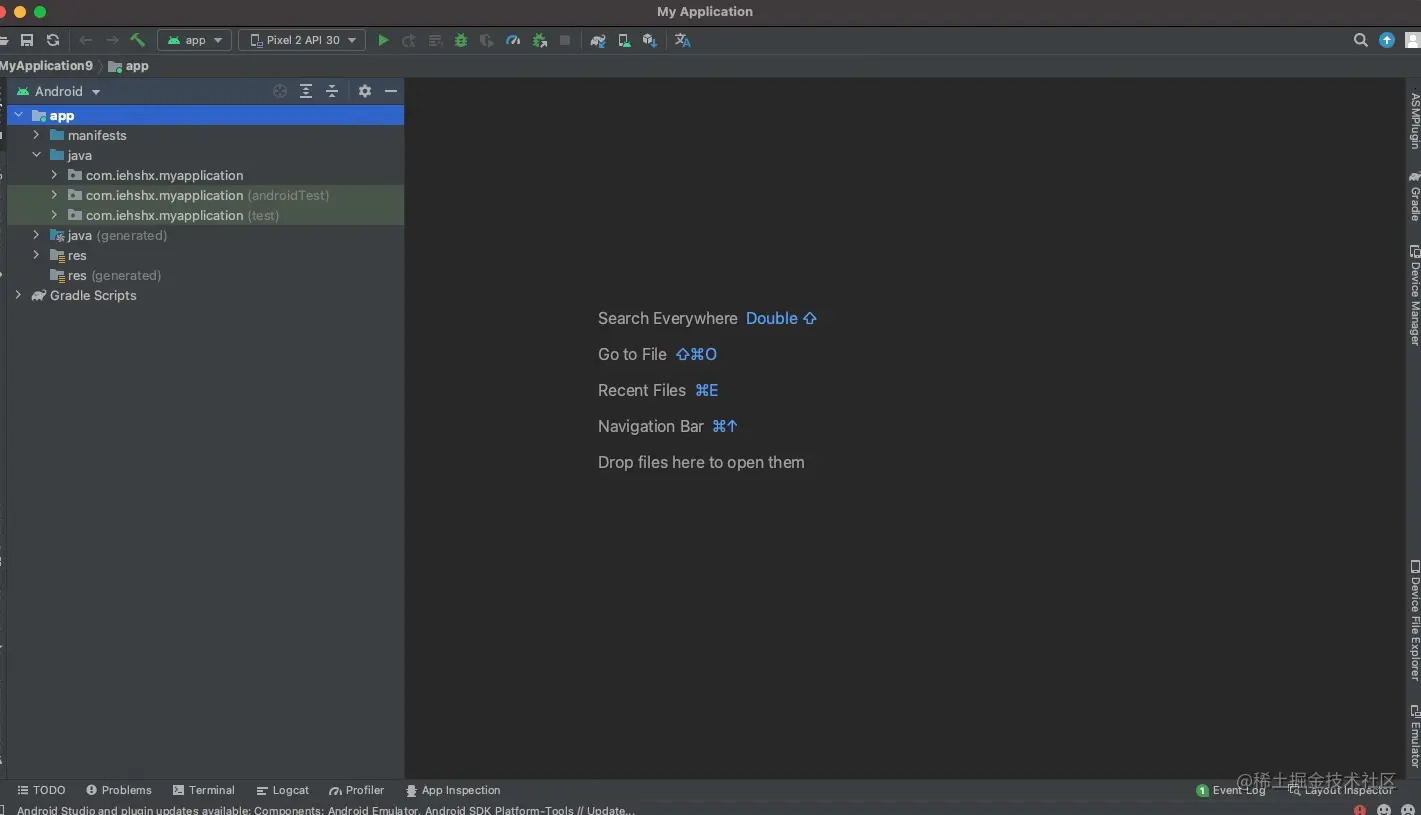Select the Gradle Scripts tree item

point(93,295)
